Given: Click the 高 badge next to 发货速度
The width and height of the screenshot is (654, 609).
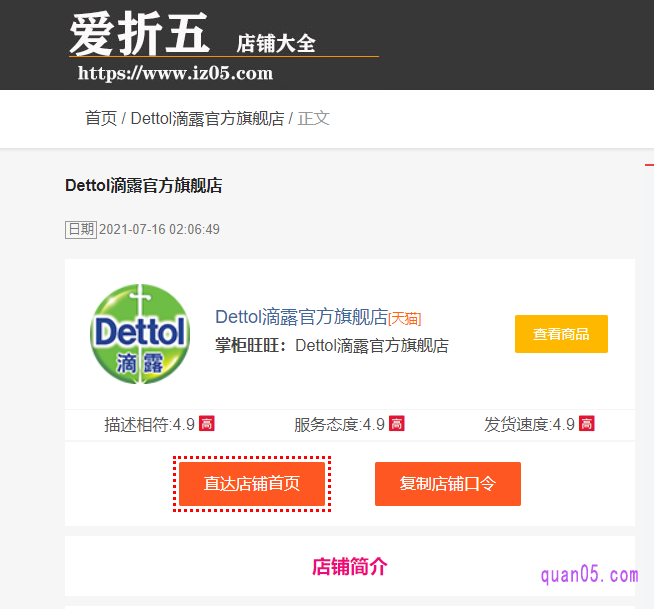Looking at the screenshot, I should coord(586,424).
